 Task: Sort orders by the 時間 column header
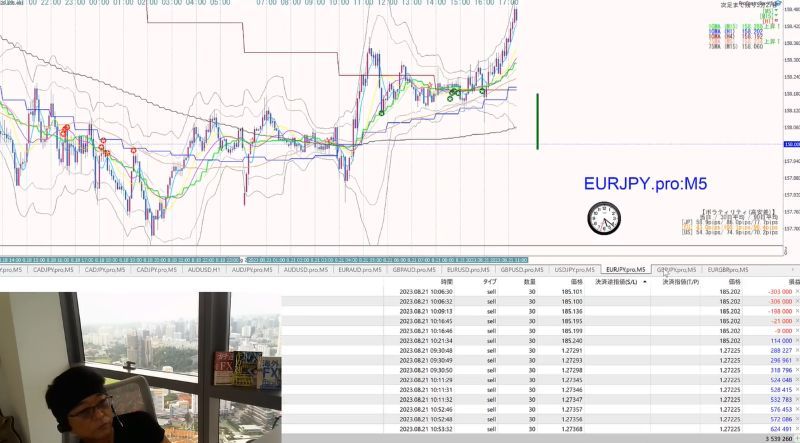click(446, 282)
